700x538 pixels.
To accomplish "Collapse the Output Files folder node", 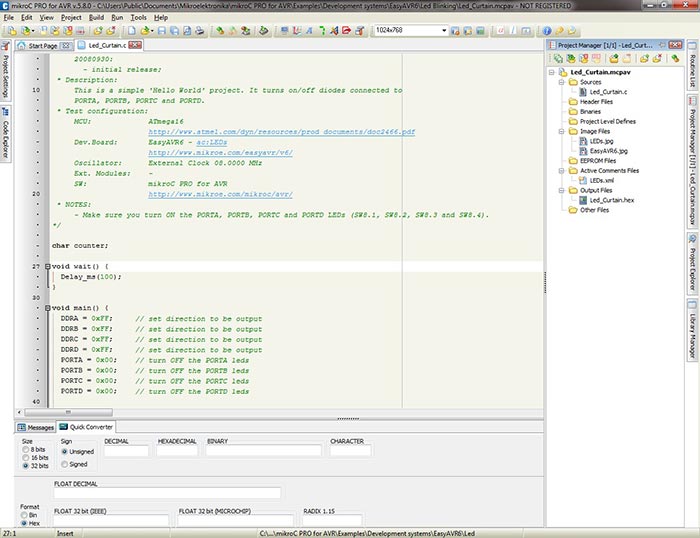I will (562, 190).
